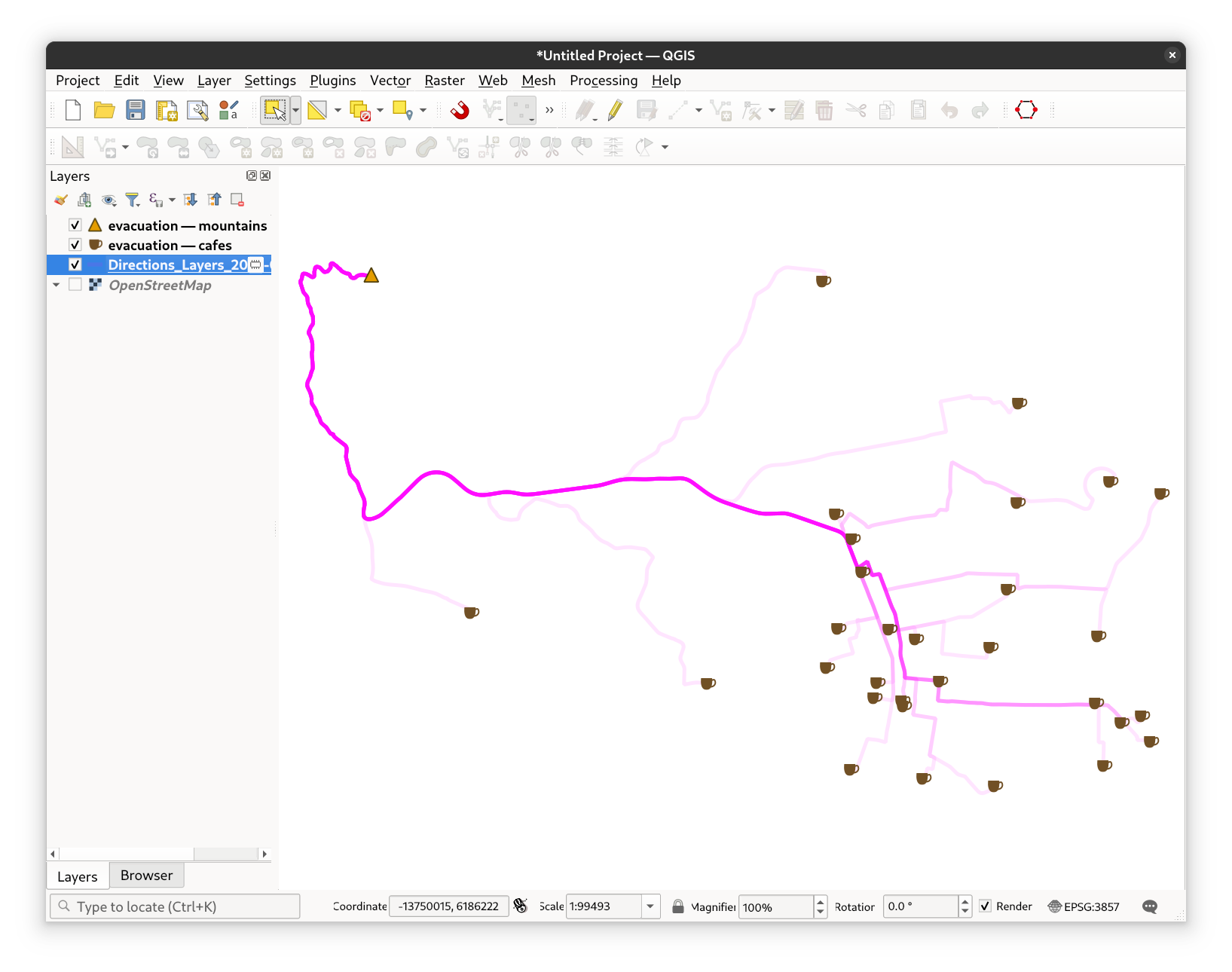1232x972 pixels.
Task: Enable the OpenStreetMap layer checkbox
Action: point(75,285)
